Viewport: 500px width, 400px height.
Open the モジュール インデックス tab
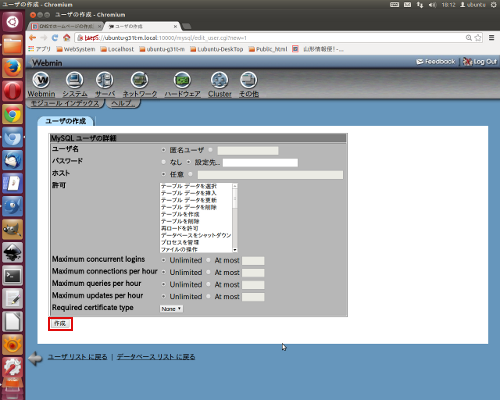pyautogui.click(x=65, y=103)
